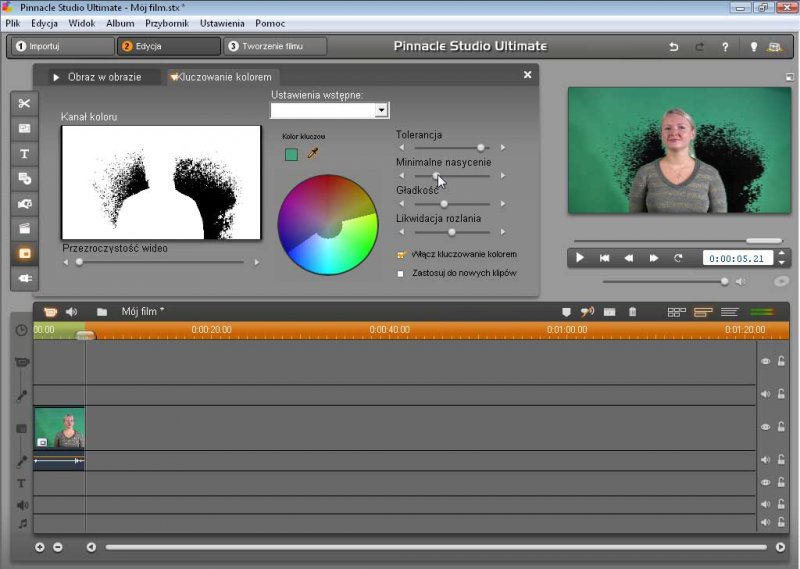Decrease timecode with down stepper arrow

[x=781, y=262]
